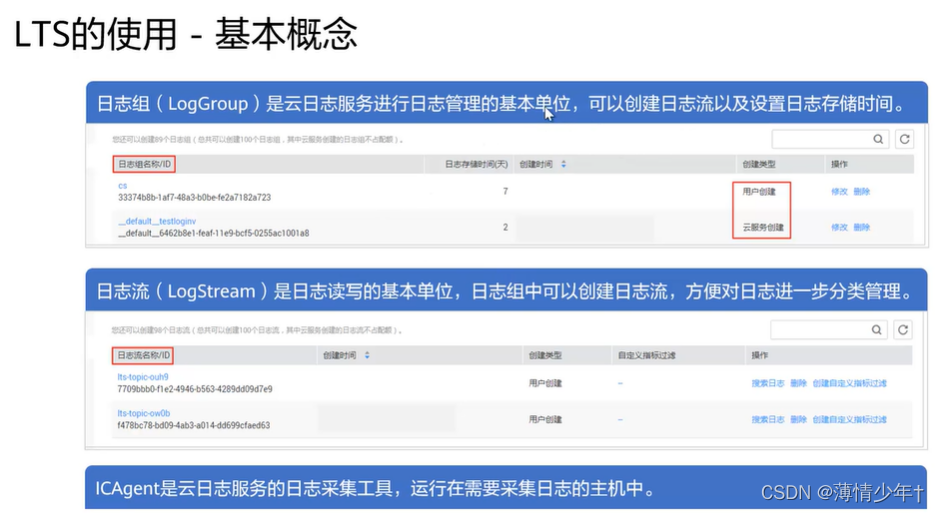
Task: Click the 日志存储时间(天) column header
Action: (x=476, y=164)
